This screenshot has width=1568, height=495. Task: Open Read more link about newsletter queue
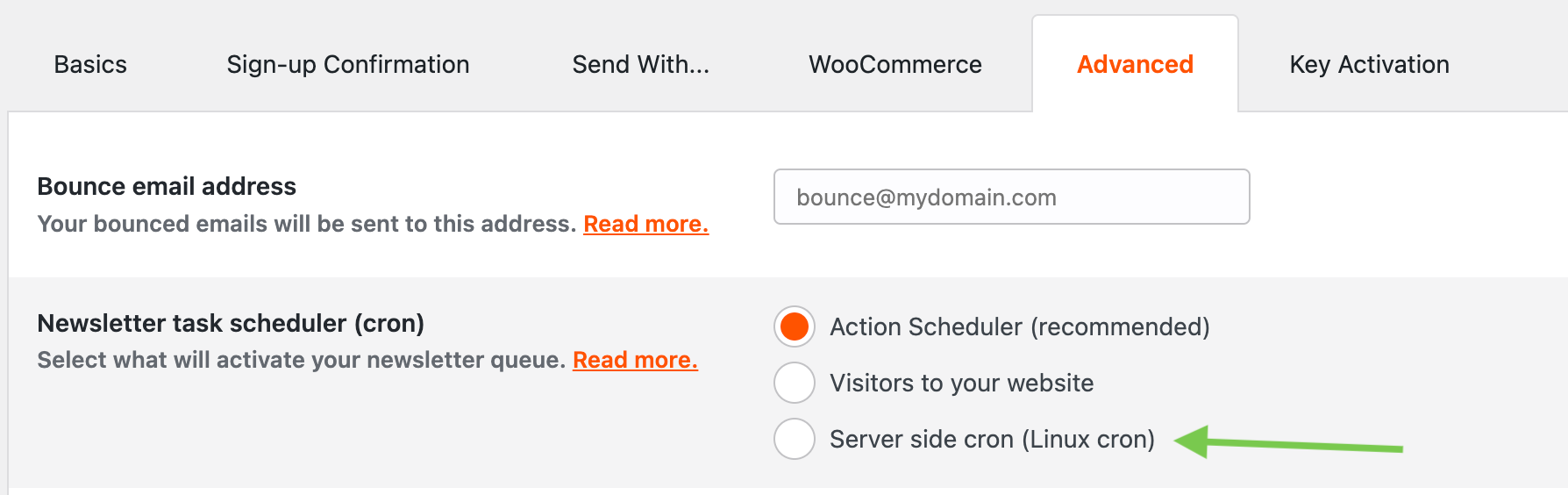click(x=635, y=360)
